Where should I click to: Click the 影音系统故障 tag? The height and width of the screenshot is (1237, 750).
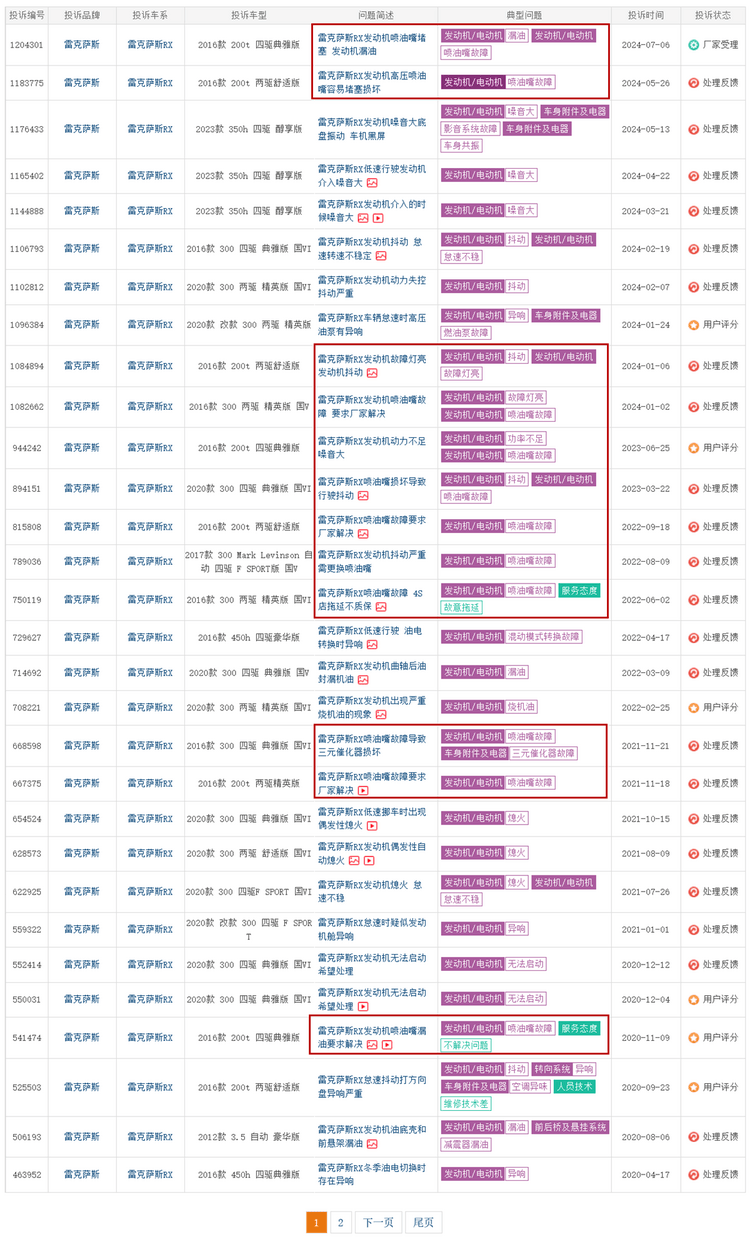click(x=470, y=129)
